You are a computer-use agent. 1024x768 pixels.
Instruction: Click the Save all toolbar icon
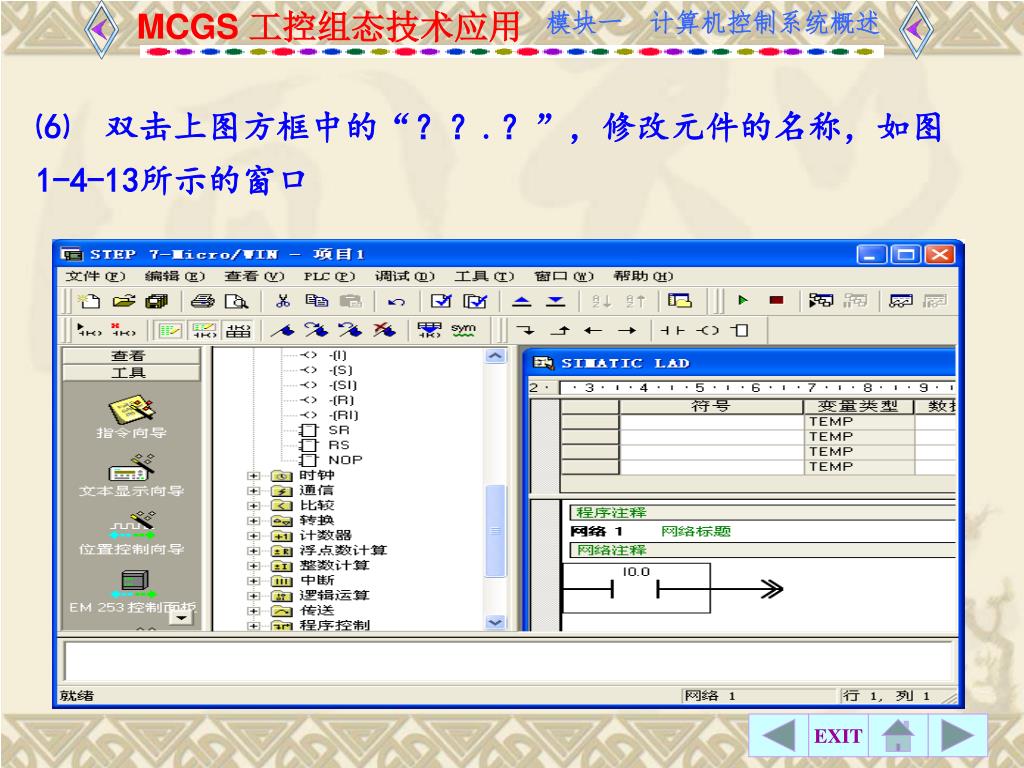[x=157, y=301]
